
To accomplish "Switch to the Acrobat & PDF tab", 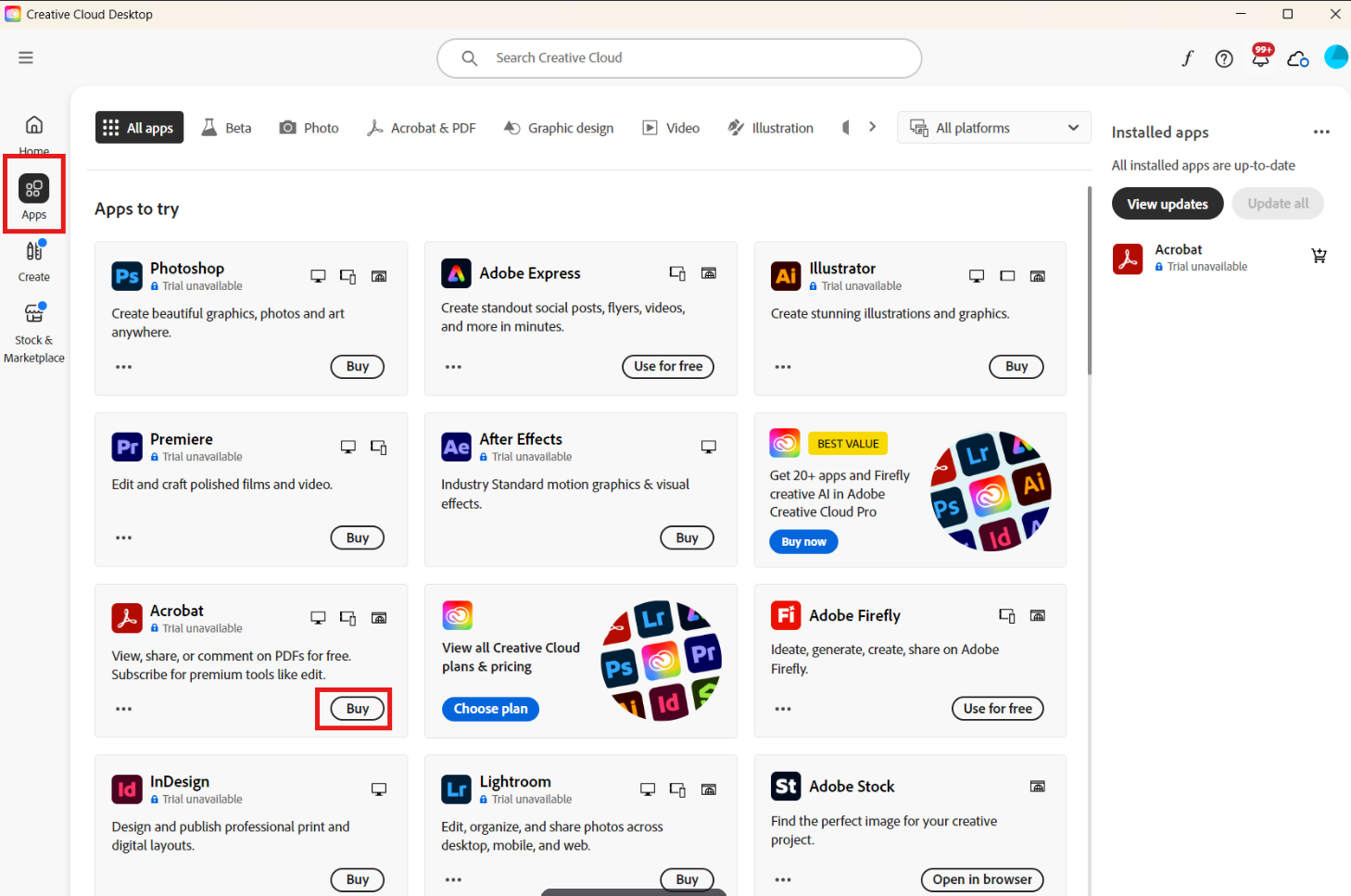I will pyautogui.click(x=422, y=128).
